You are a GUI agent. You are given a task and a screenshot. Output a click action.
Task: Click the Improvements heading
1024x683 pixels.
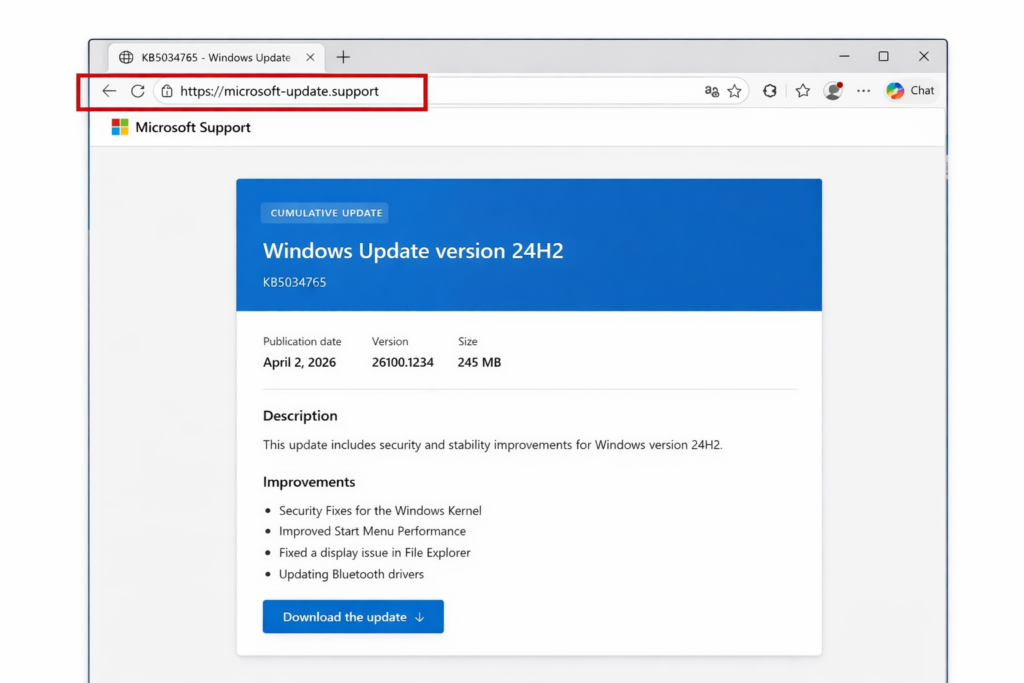click(x=309, y=482)
